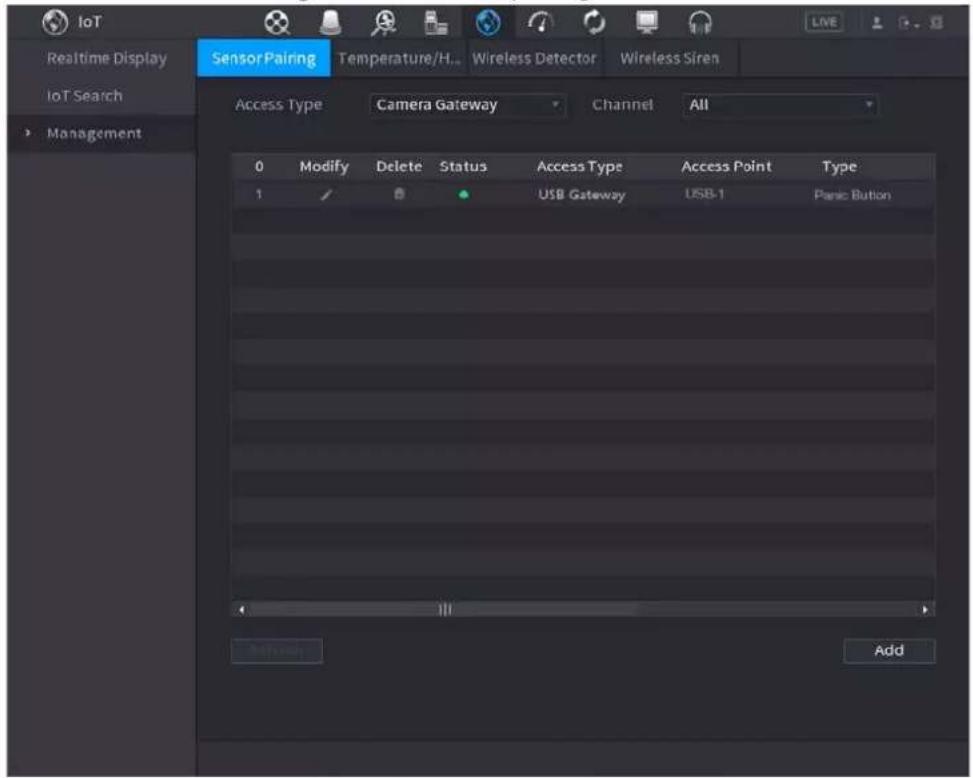Switch to the Sensor Pairing tab
This screenshot has width=973, height=778.
pyautogui.click(x=264, y=58)
